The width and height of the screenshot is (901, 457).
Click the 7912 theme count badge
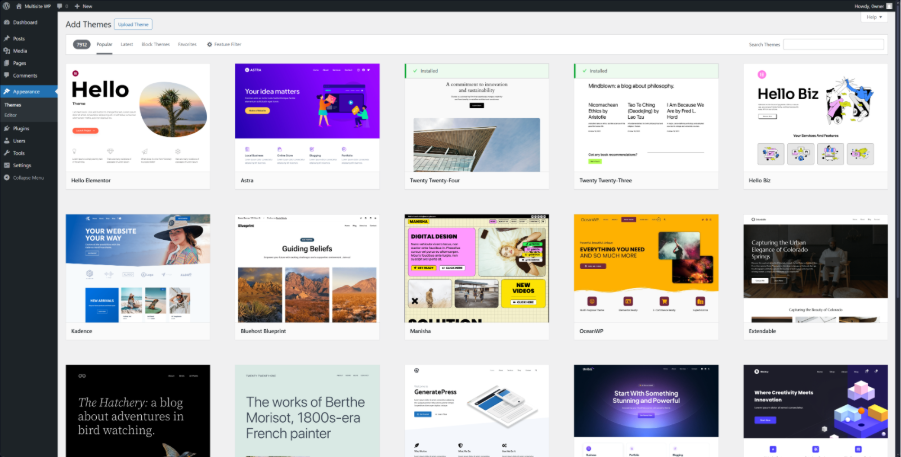coord(82,44)
